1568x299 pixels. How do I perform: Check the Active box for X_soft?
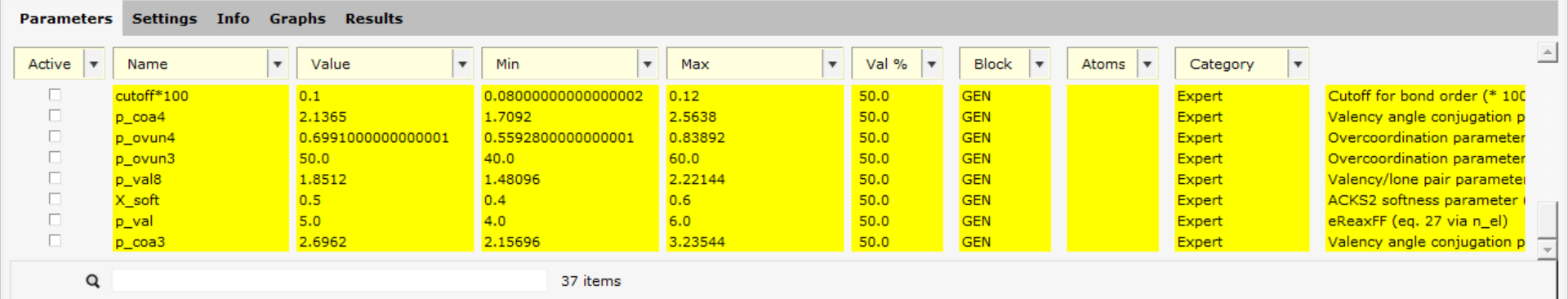pos(55,199)
